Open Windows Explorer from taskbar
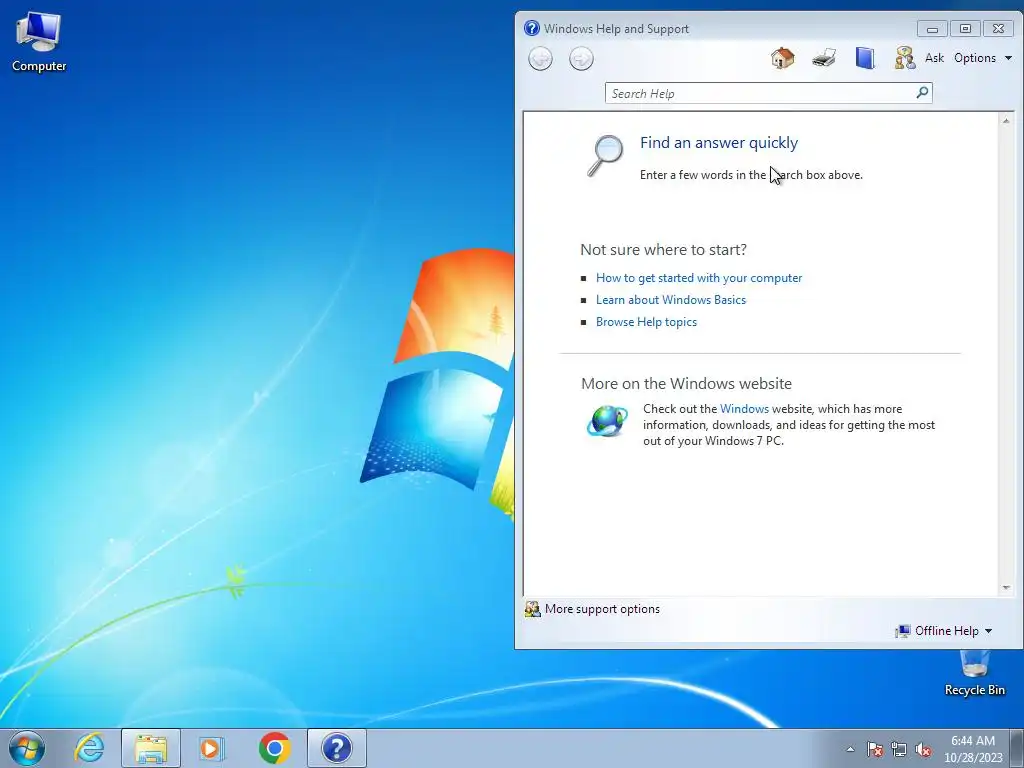Screen dimensions: 1024x768 (x=151, y=748)
